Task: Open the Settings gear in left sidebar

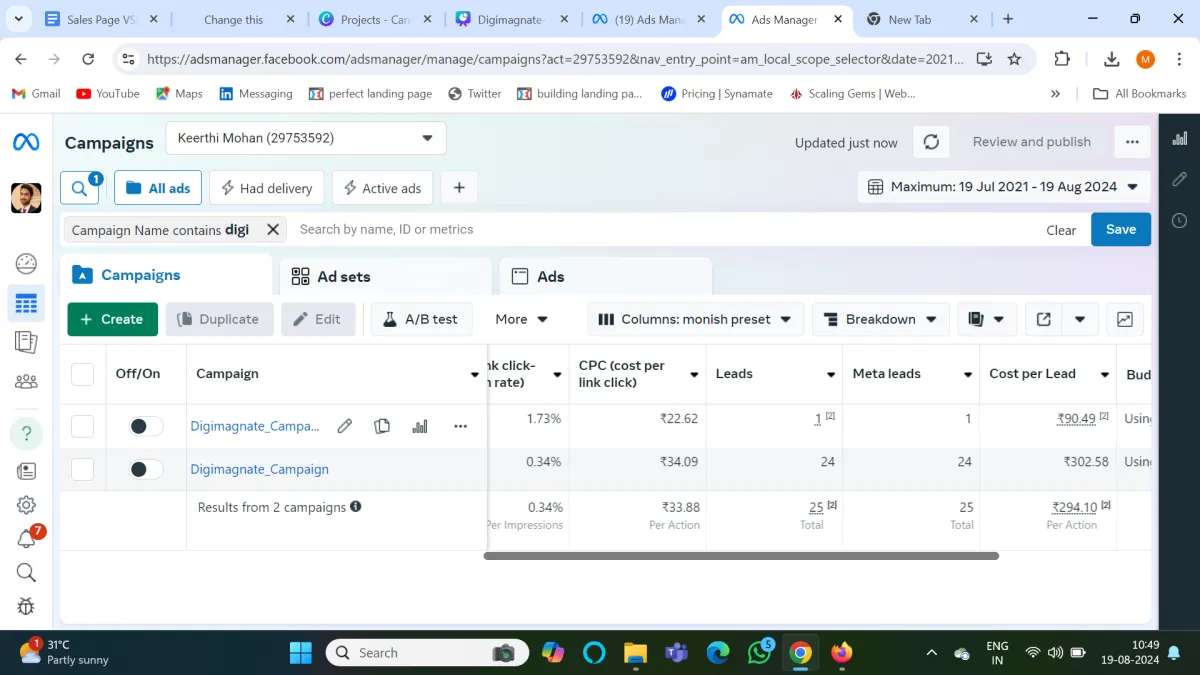Action: pyautogui.click(x=26, y=505)
